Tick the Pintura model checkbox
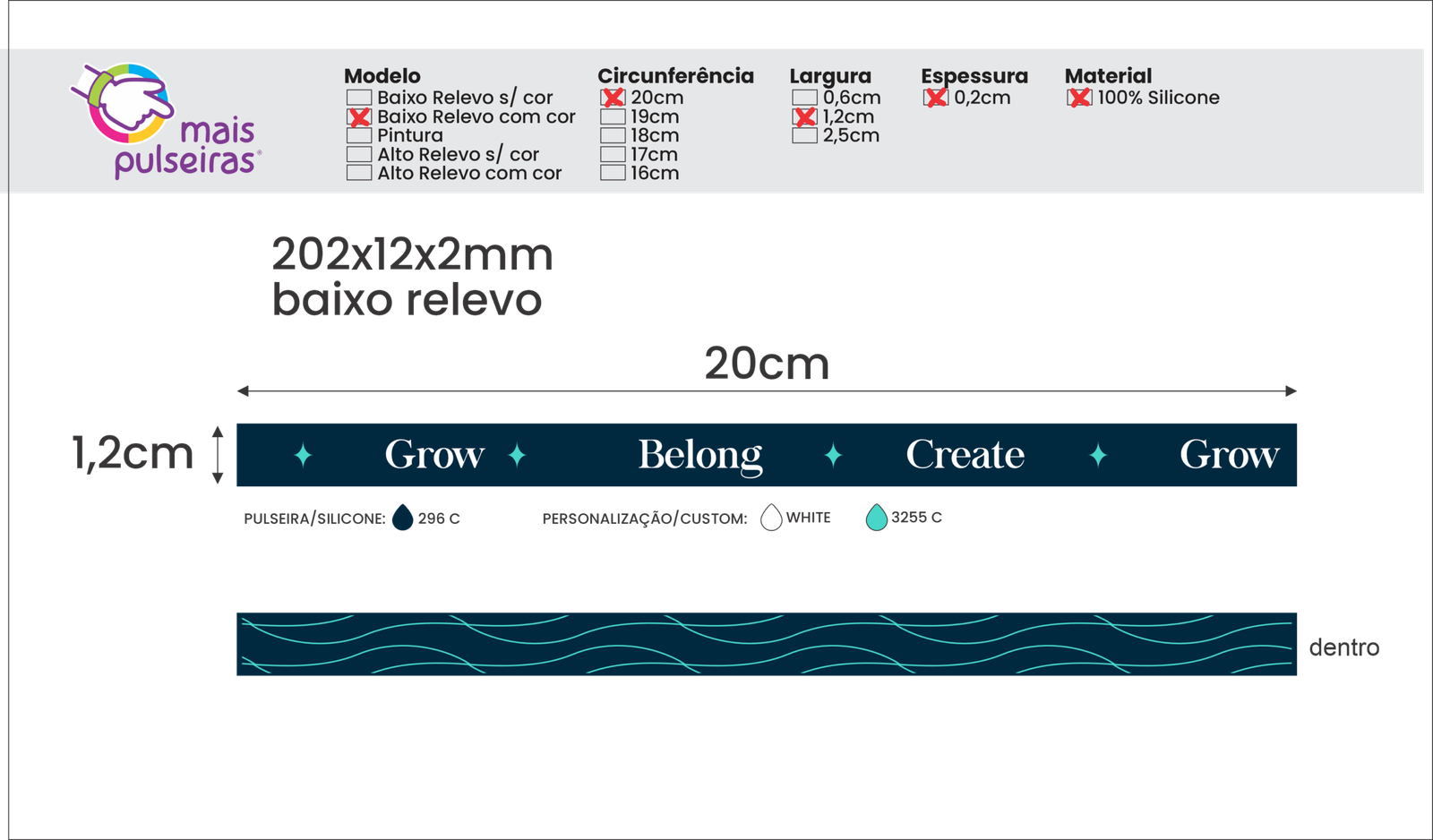Image resolution: width=1433 pixels, height=840 pixels. [359, 136]
